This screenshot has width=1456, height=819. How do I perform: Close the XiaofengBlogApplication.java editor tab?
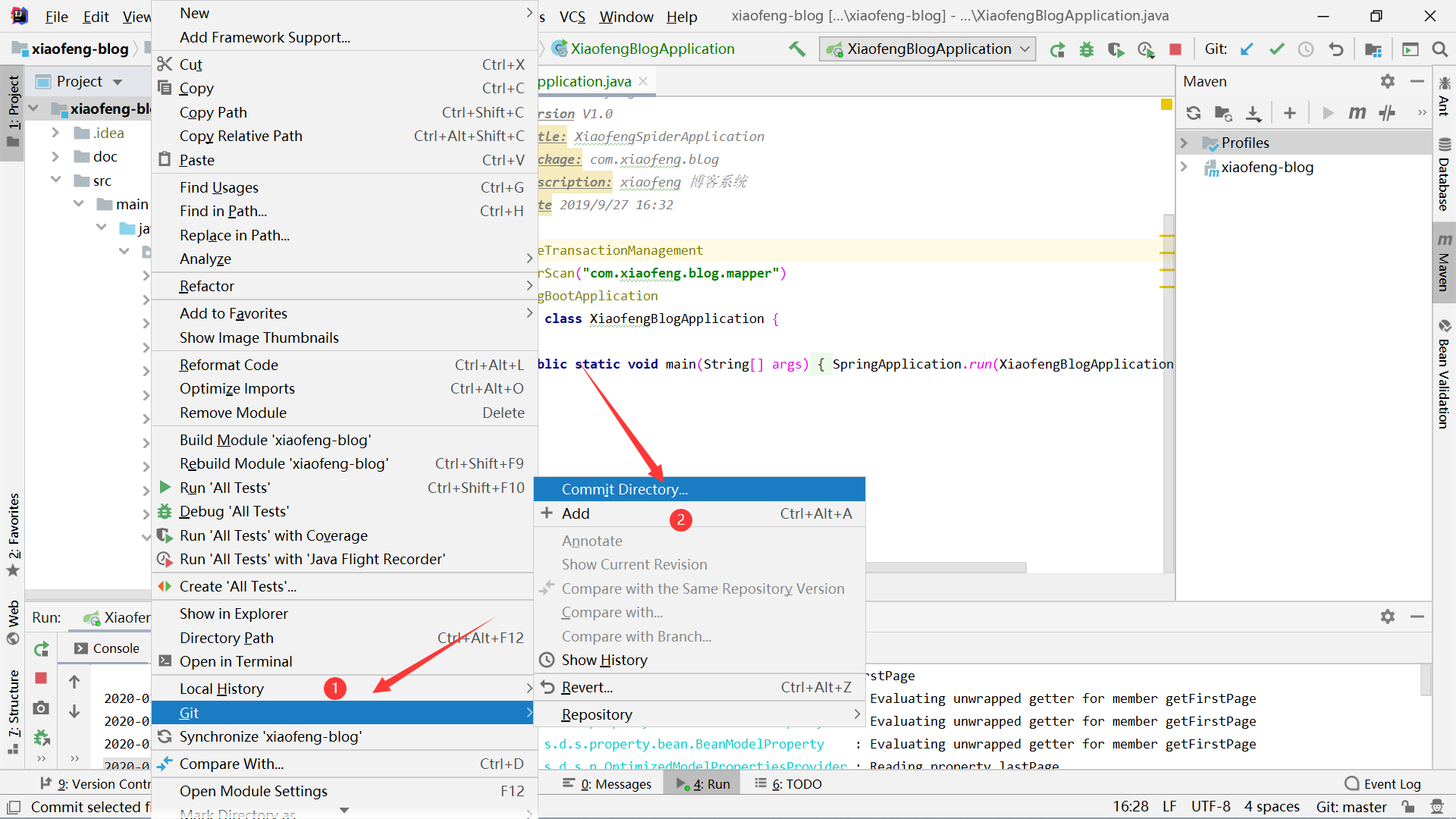pyautogui.click(x=643, y=81)
